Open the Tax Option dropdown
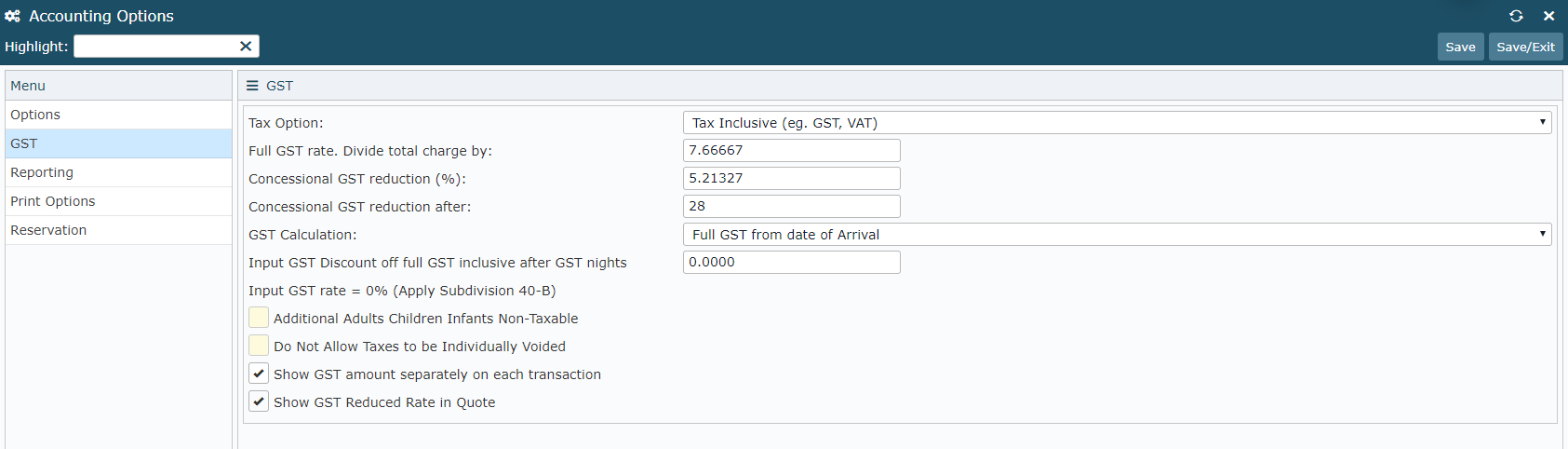 point(1117,122)
